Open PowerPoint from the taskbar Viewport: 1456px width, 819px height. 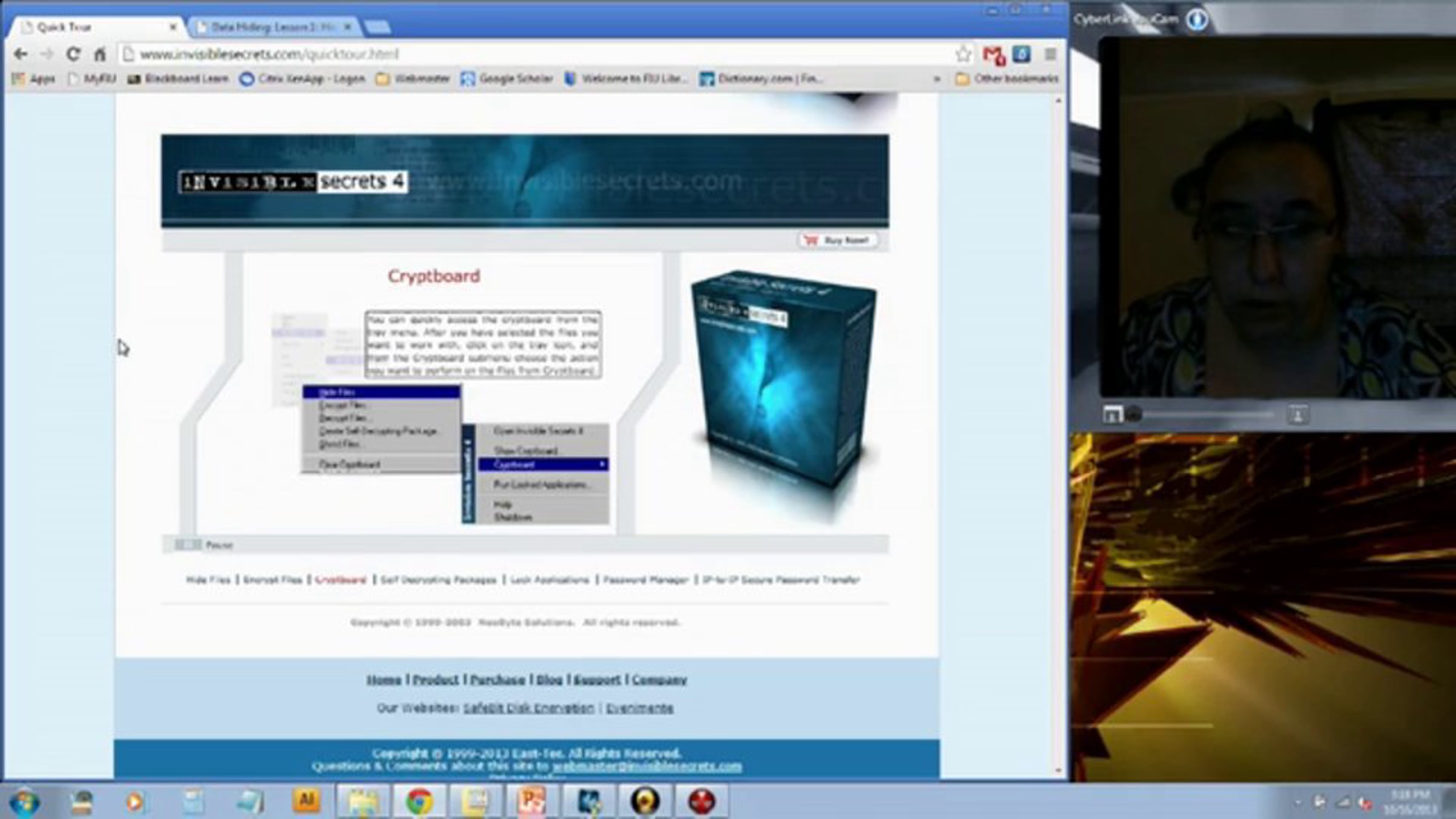531,801
